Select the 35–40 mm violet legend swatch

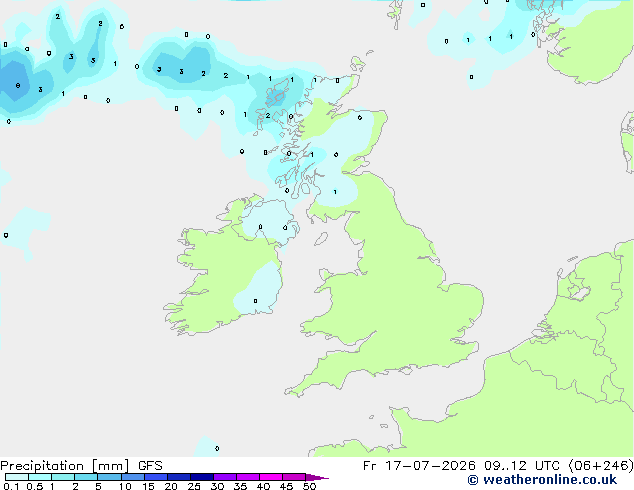click(x=248, y=477)
